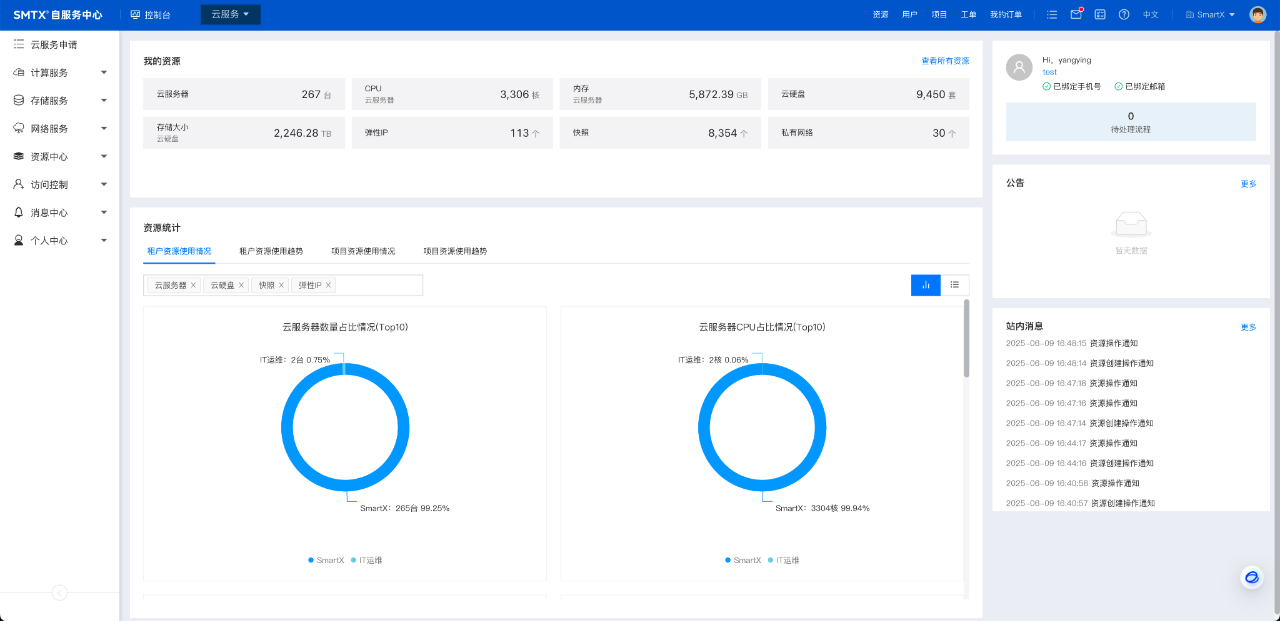Click 更多 link in 站内消息 panel

tap(1248, 327)
